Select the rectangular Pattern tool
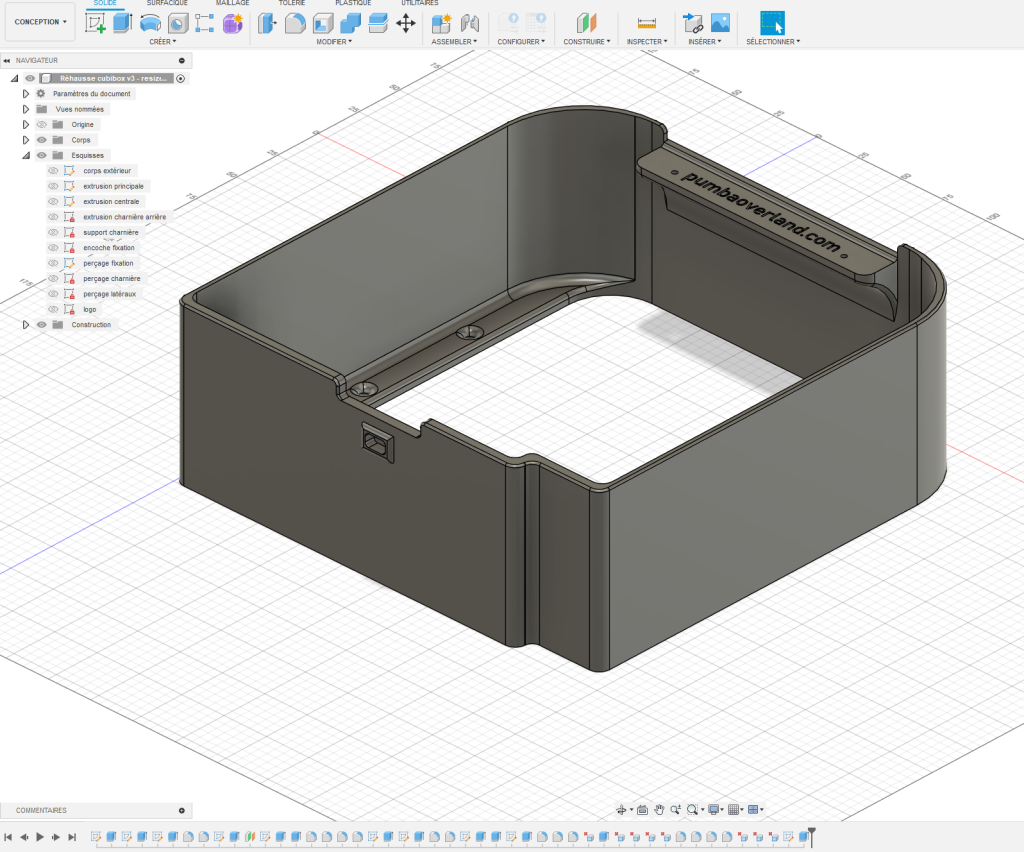The image size is (1024, 852). tap(204, 23)
